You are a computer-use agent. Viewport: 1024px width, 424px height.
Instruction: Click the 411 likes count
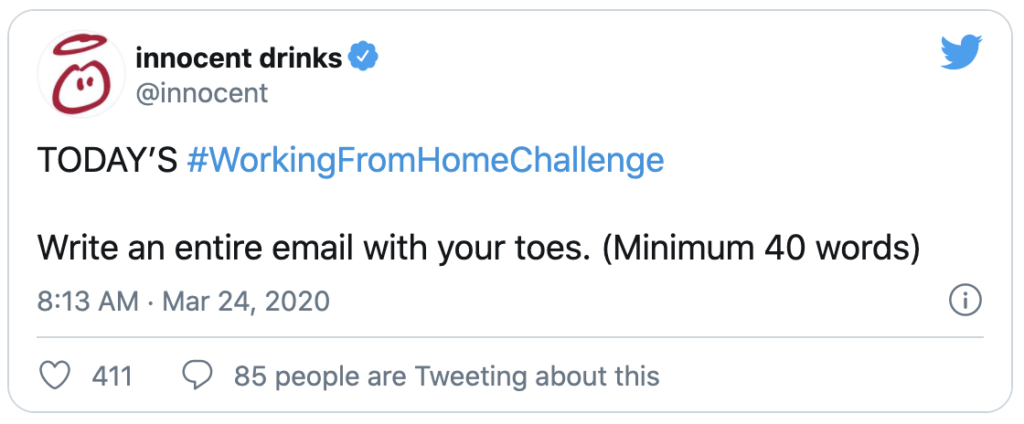tap(112, 376)
